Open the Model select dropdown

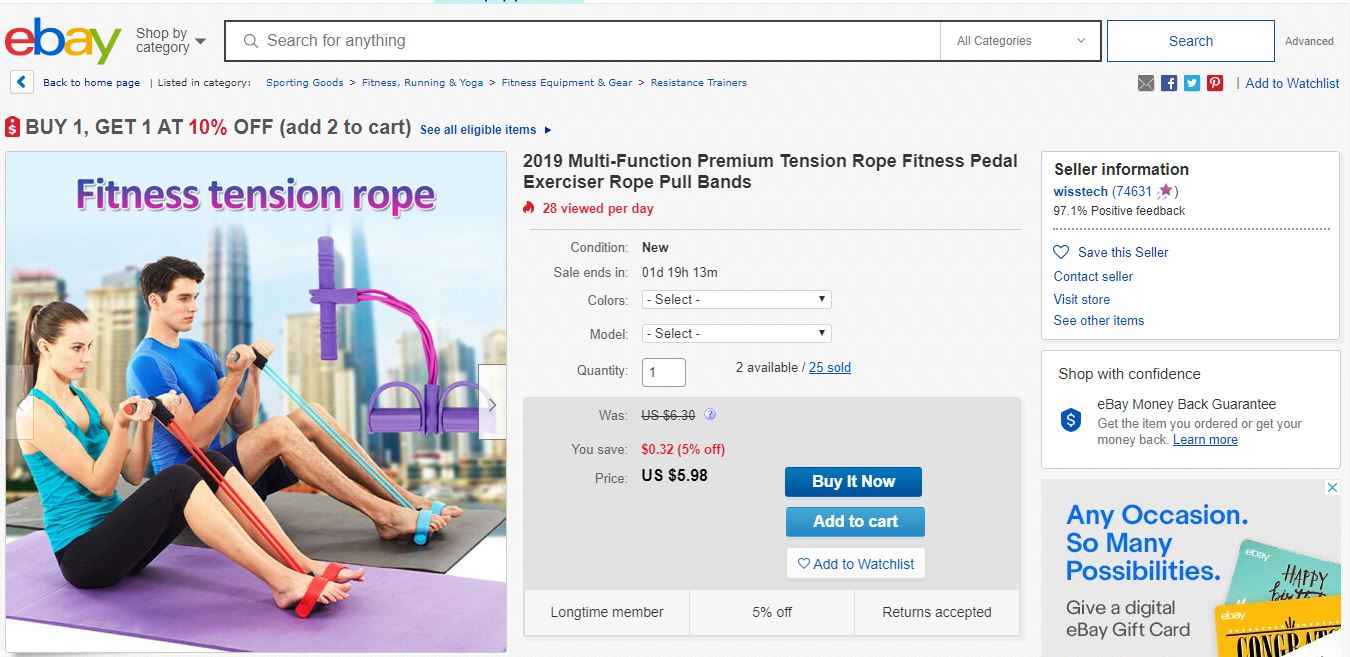click(737, 333)
